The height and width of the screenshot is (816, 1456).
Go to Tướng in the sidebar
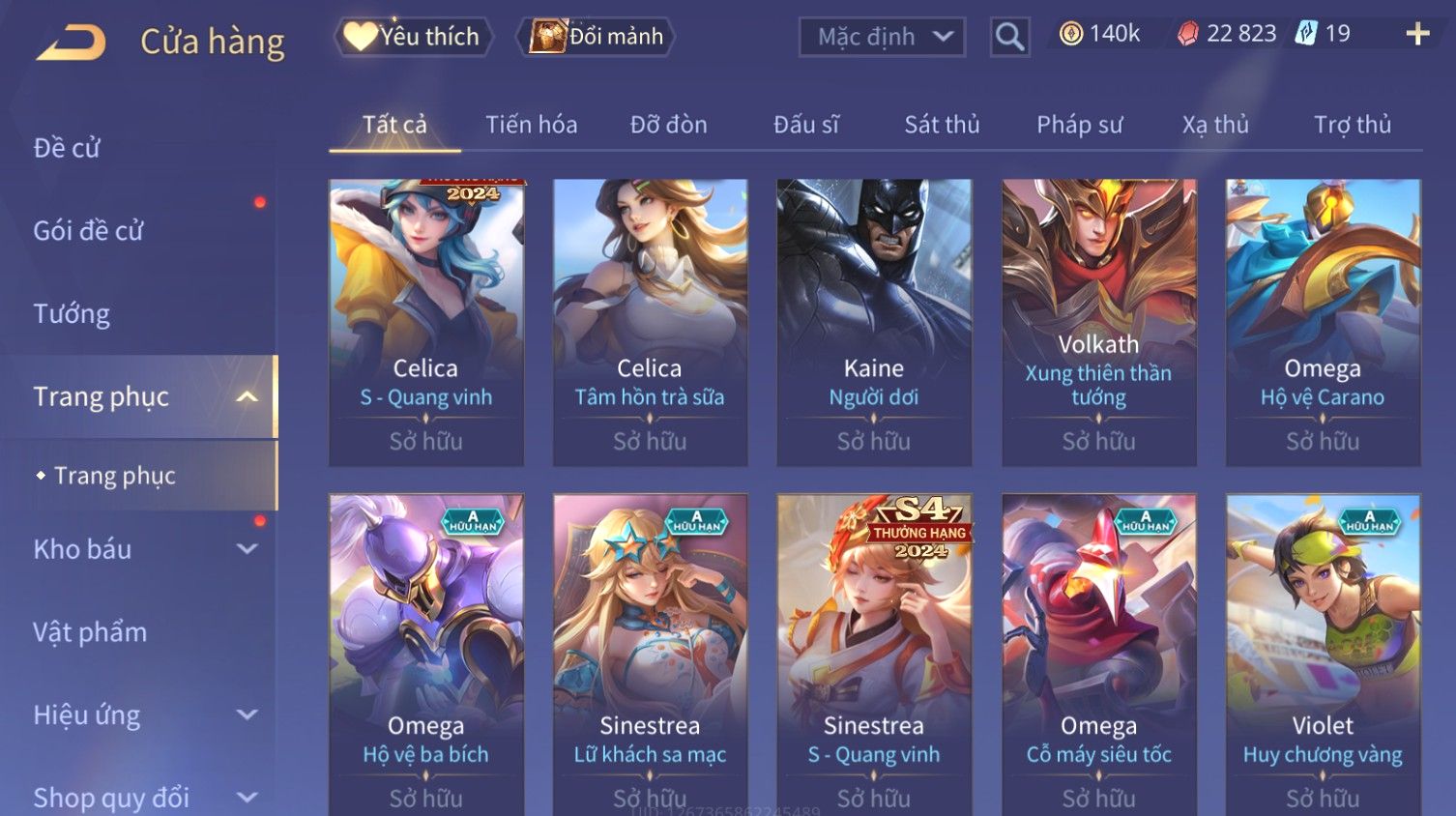click(72, 314)
